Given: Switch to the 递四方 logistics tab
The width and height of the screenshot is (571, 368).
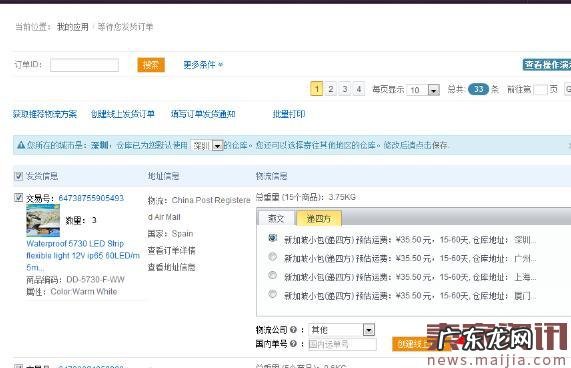Looking at the screenshot, I should pyautogui.click(x=319, y=218).
